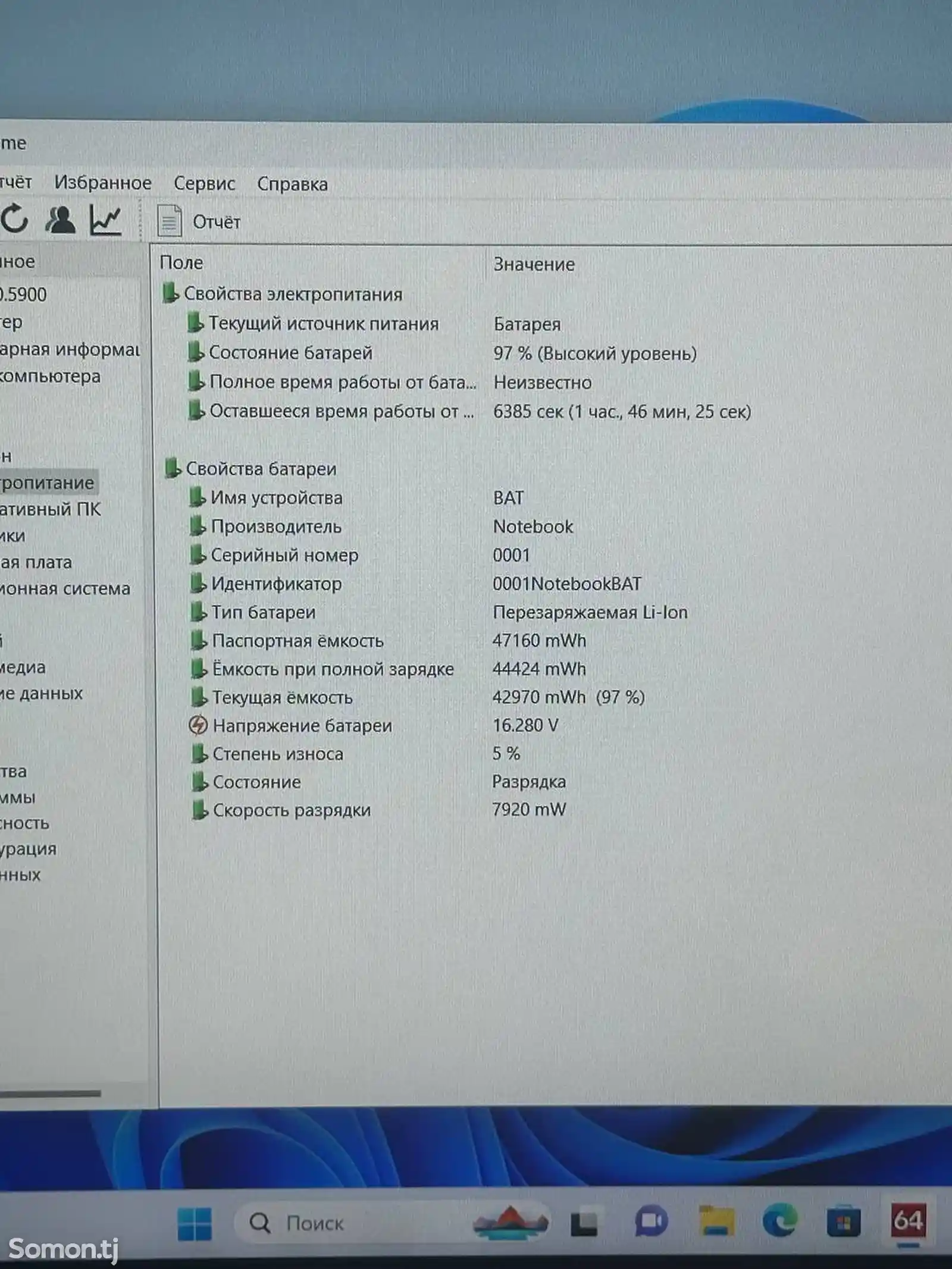
Task: Click the Refresh toolbar icon
Action: 15,218
